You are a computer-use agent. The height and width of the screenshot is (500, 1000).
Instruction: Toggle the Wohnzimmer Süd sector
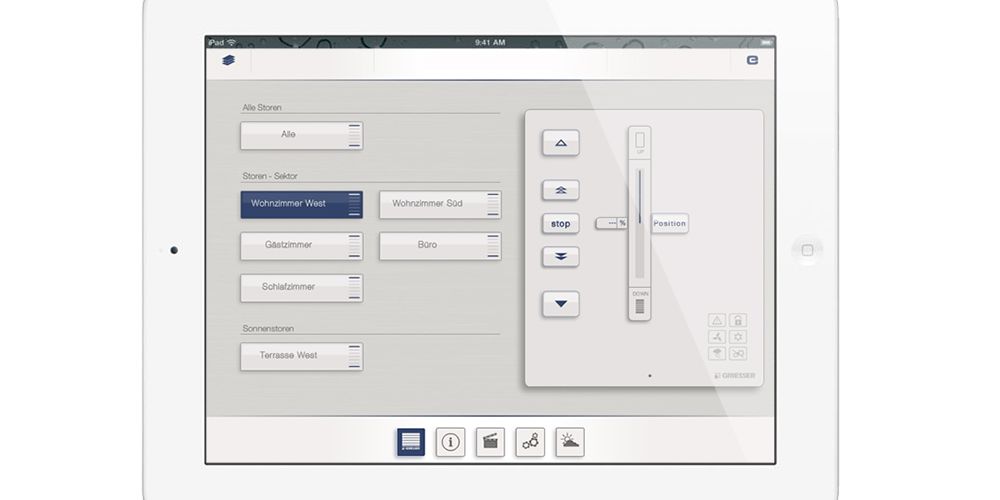[440, 204]
